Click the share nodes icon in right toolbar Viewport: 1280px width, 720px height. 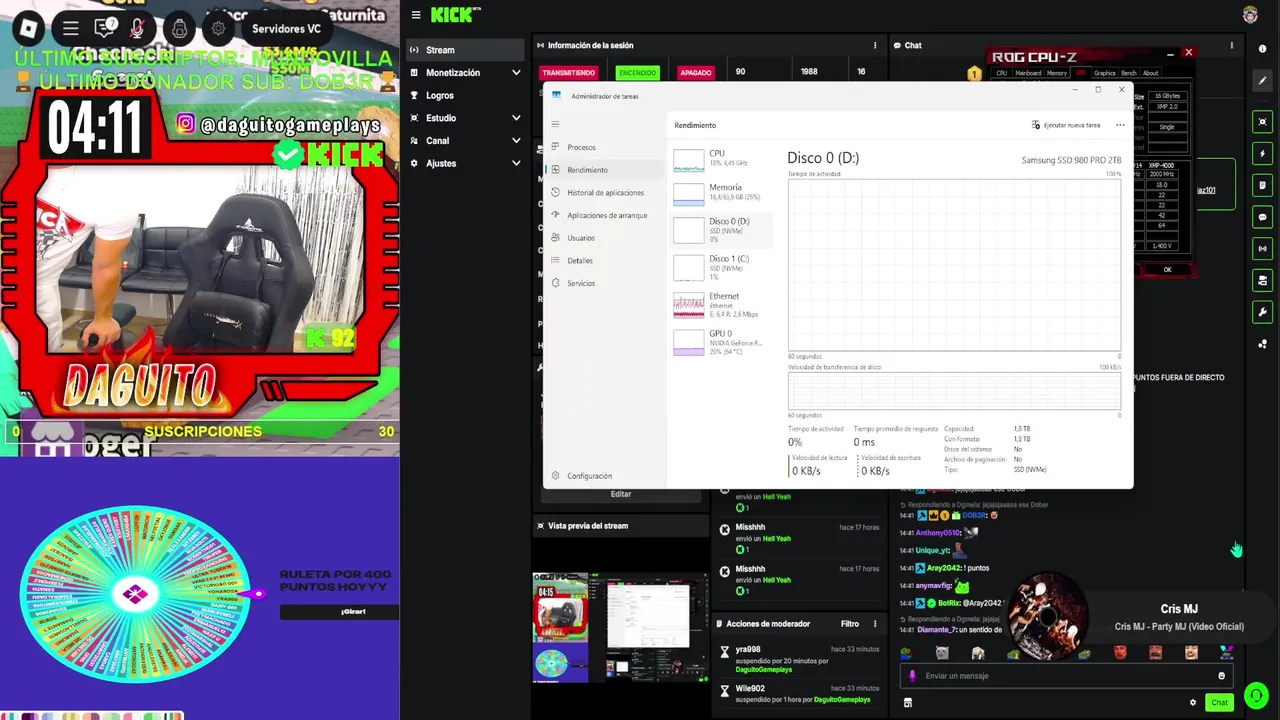click(x=1263, y=344)
